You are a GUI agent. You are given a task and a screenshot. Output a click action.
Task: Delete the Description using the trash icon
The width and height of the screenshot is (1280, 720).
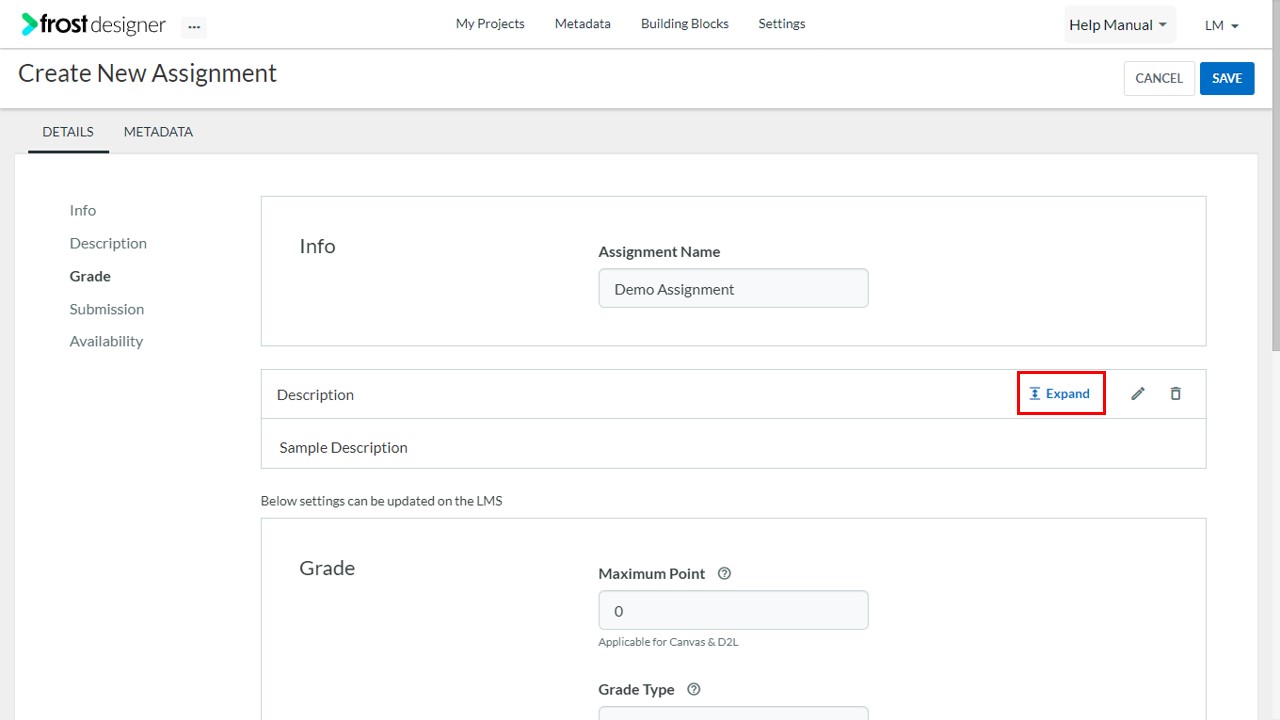click(x=1175, y=394)
